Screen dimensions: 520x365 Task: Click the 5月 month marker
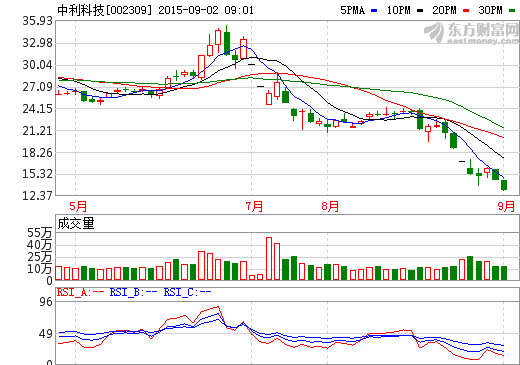pos(78,206)
